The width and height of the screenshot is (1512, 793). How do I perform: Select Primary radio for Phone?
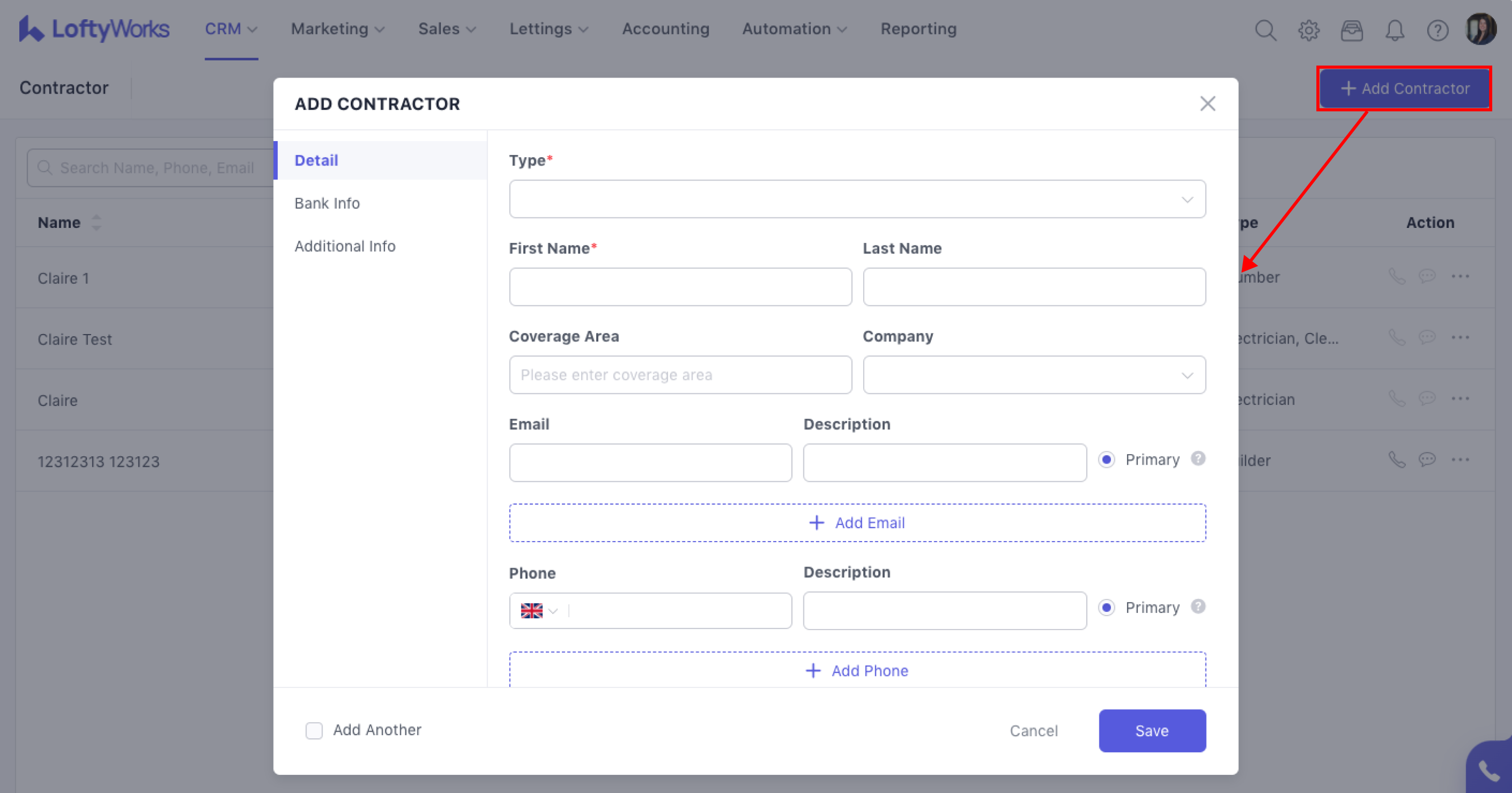(1106, 608)
